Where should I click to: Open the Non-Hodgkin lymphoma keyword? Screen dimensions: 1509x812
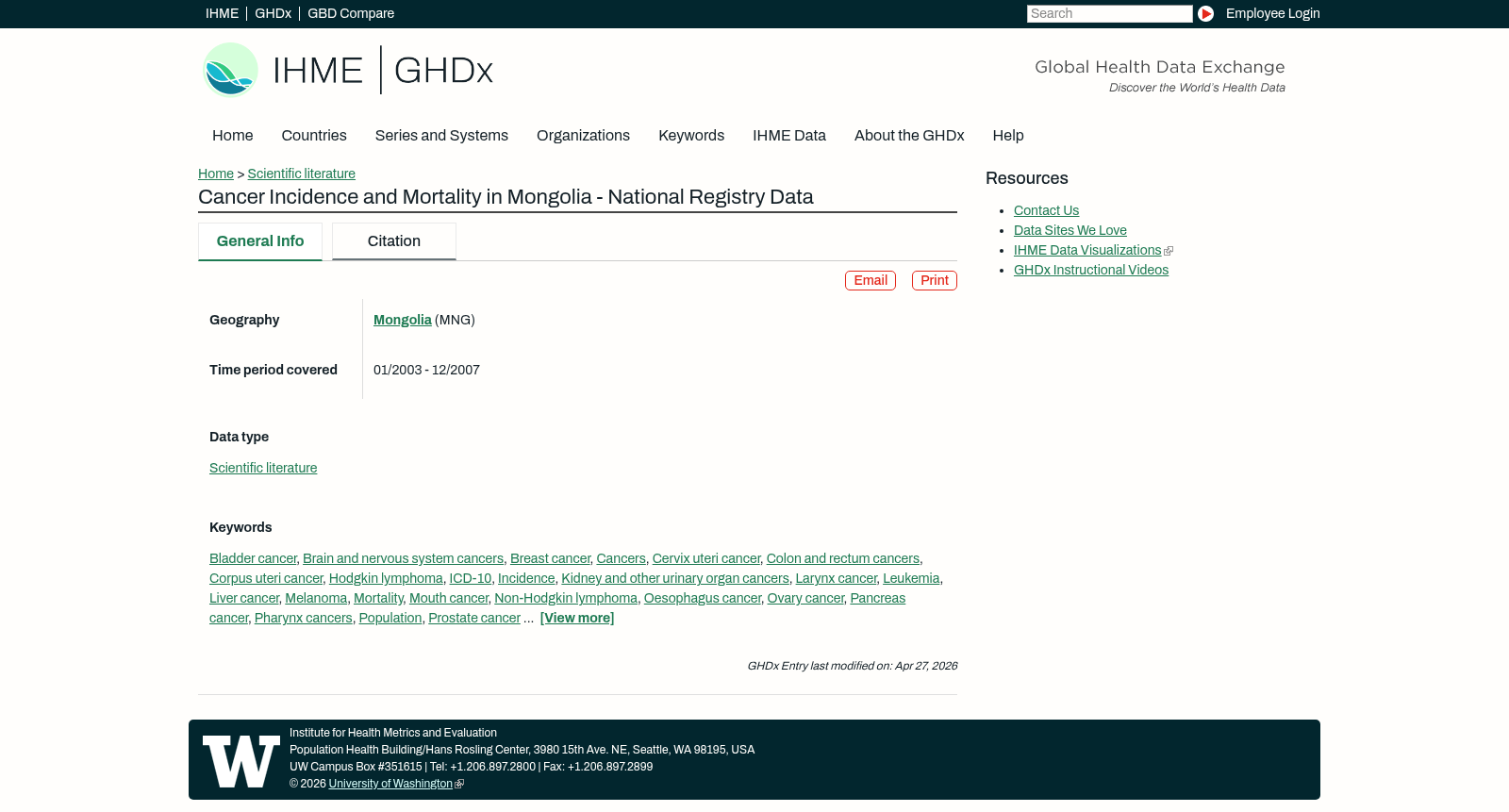coord(566,598)
